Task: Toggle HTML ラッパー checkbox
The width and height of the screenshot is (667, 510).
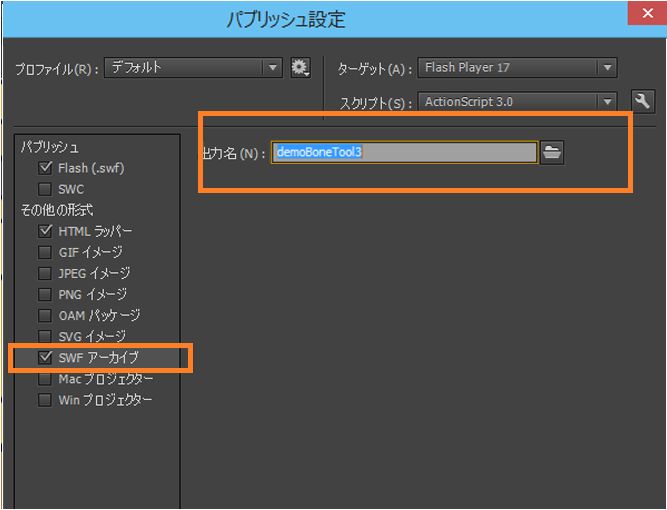Action: click(45, 231)
